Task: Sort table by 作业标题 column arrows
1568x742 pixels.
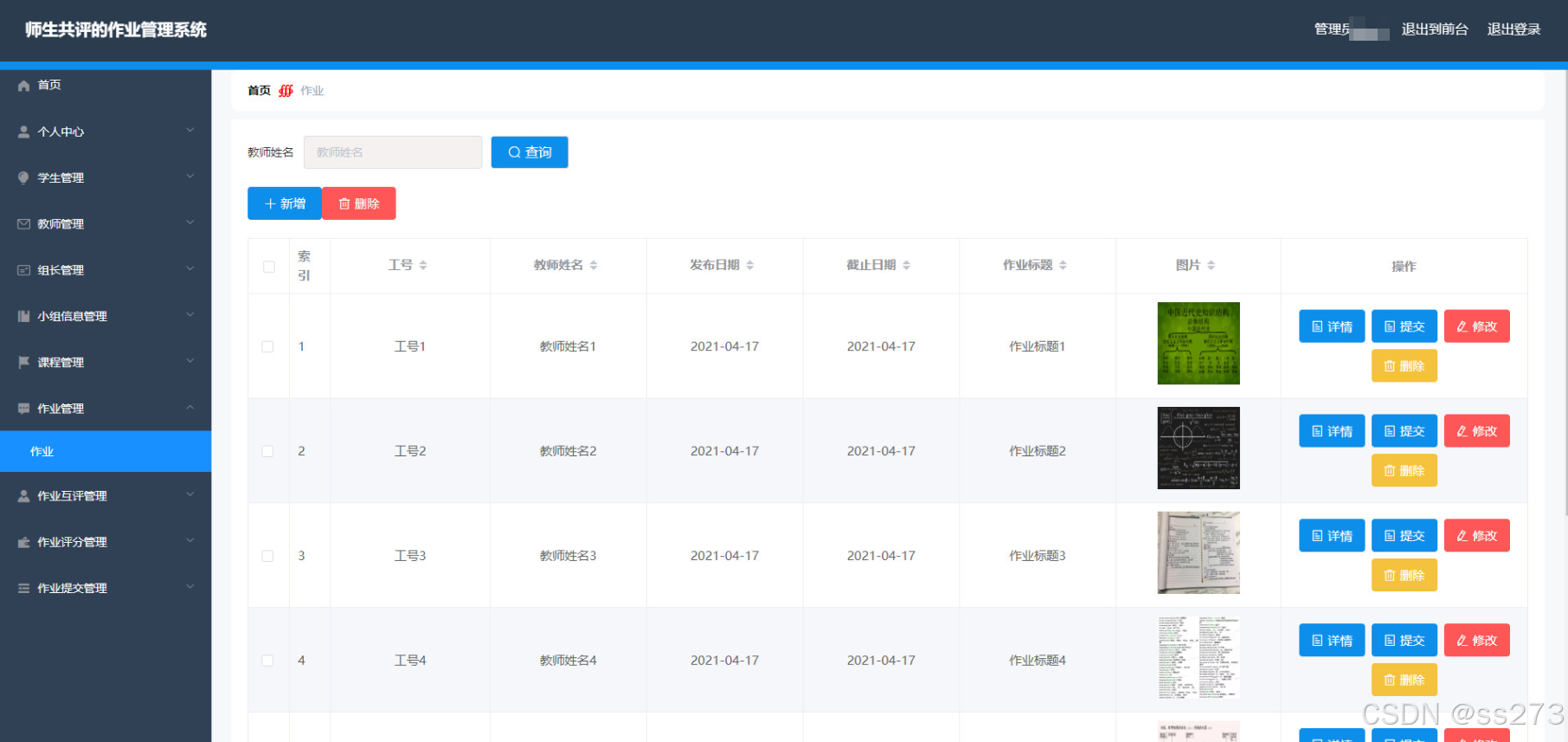Action: coord(1064,265)
